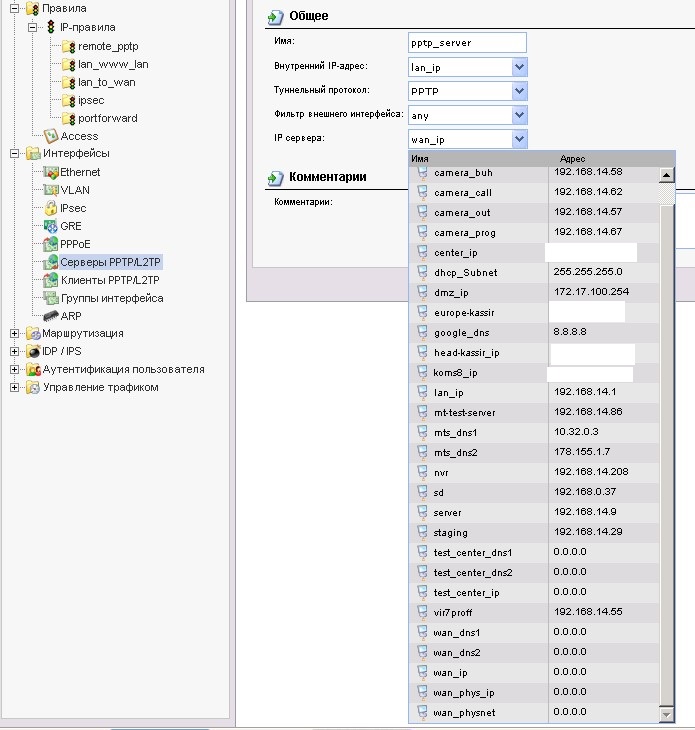Click the google_dns address object icon
695x730 pixels.
pyautogui.click(x=422, y=332)
